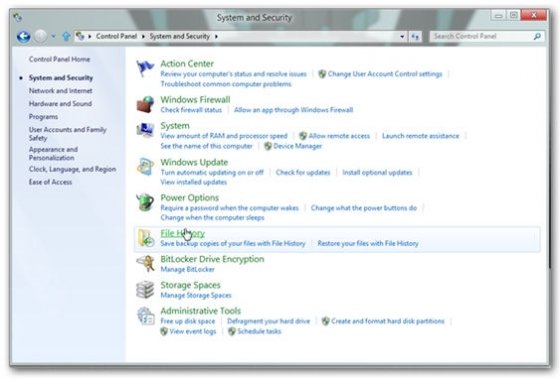The width and height of the screenshot is (560, 379).
Task: Click Schedule tasks
Action: [259, 331]
